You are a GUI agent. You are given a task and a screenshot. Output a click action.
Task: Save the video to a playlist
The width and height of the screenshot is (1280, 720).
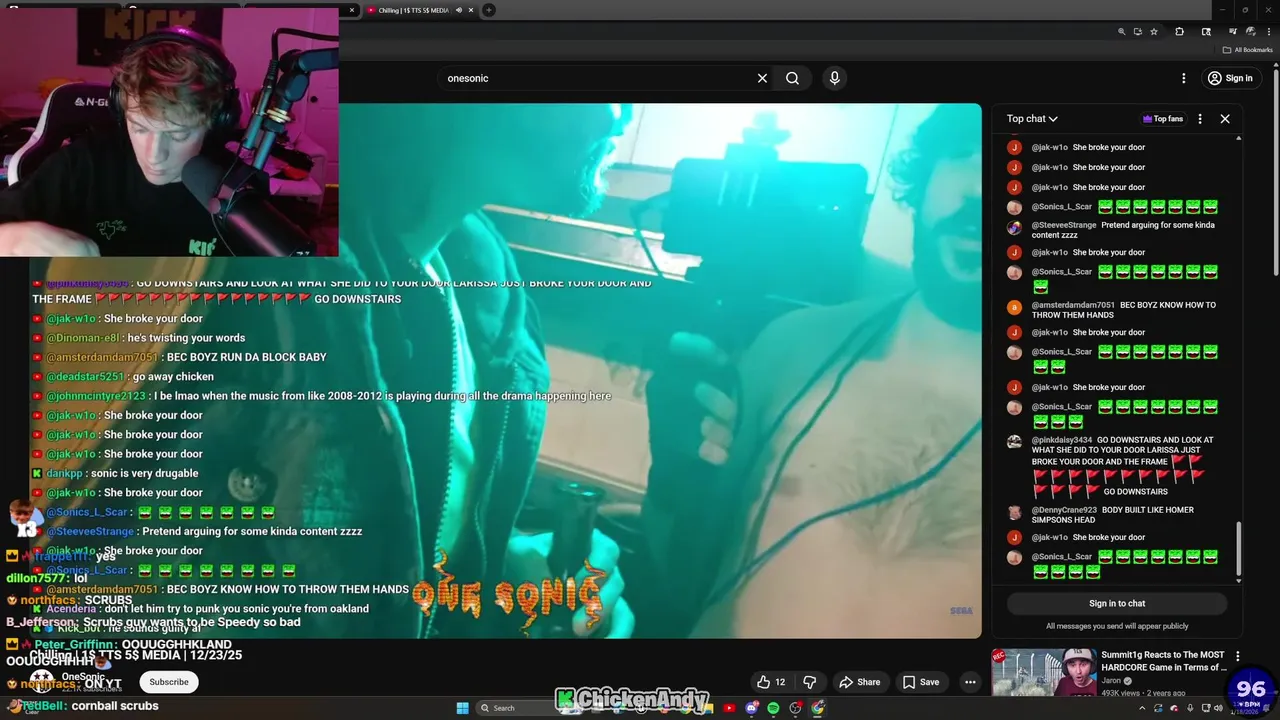tap(921, 682)
